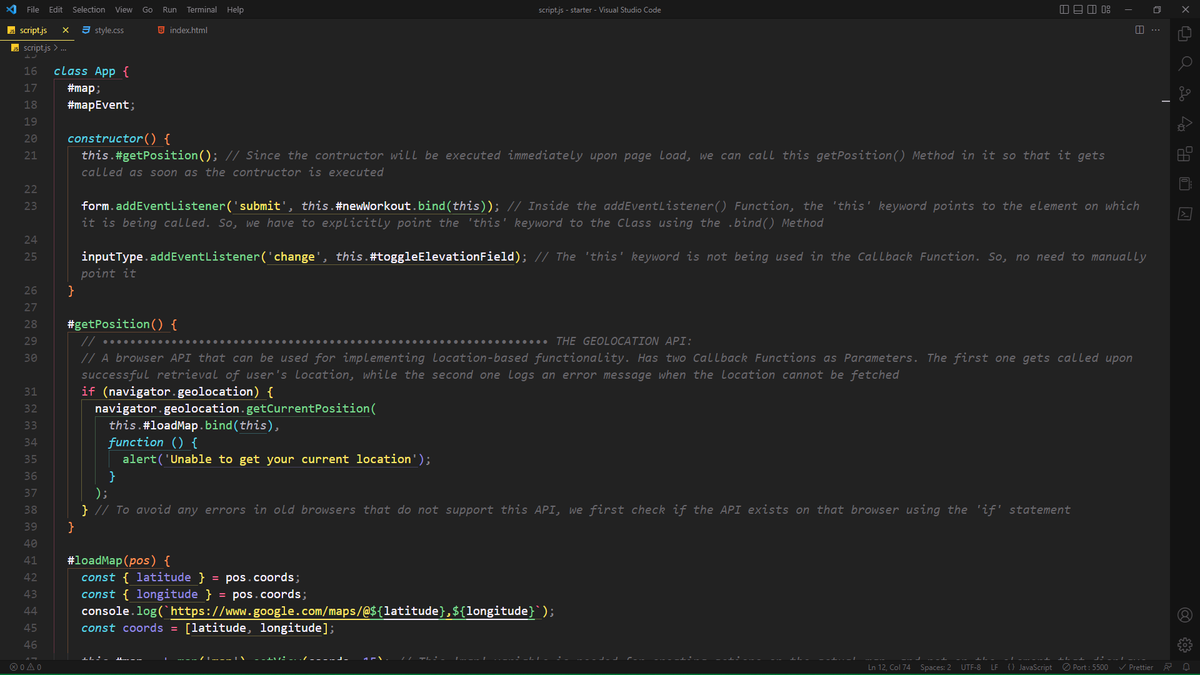Stop Live Server via Port : 5500
Image resolution: width=1200 pixels, height=675 pixels.
click(1085, 667)
